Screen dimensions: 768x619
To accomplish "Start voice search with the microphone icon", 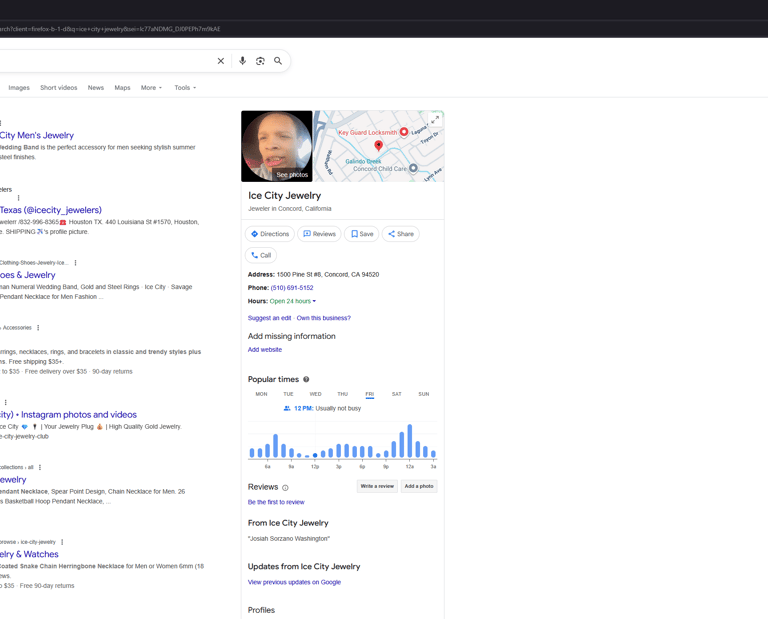I will [x=242, y=61].
